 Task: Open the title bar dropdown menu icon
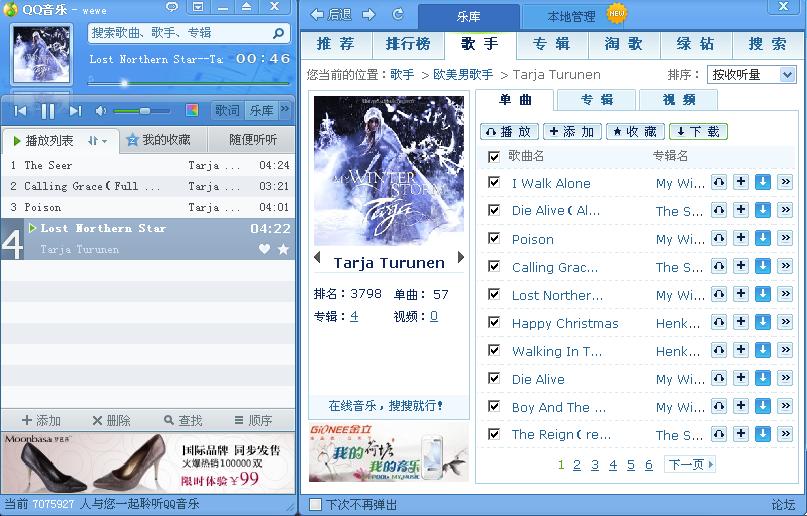coord(198,7)
